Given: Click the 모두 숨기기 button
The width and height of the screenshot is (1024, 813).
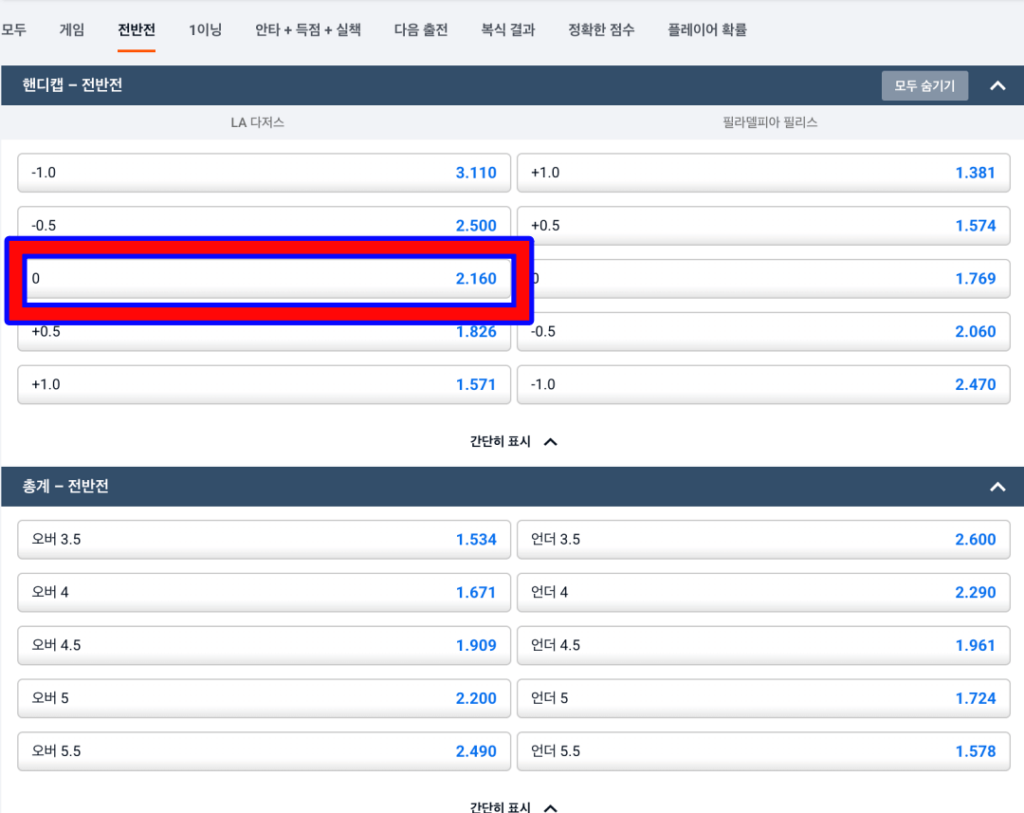Looking at the screenshot, I should (x=924, y=86).
